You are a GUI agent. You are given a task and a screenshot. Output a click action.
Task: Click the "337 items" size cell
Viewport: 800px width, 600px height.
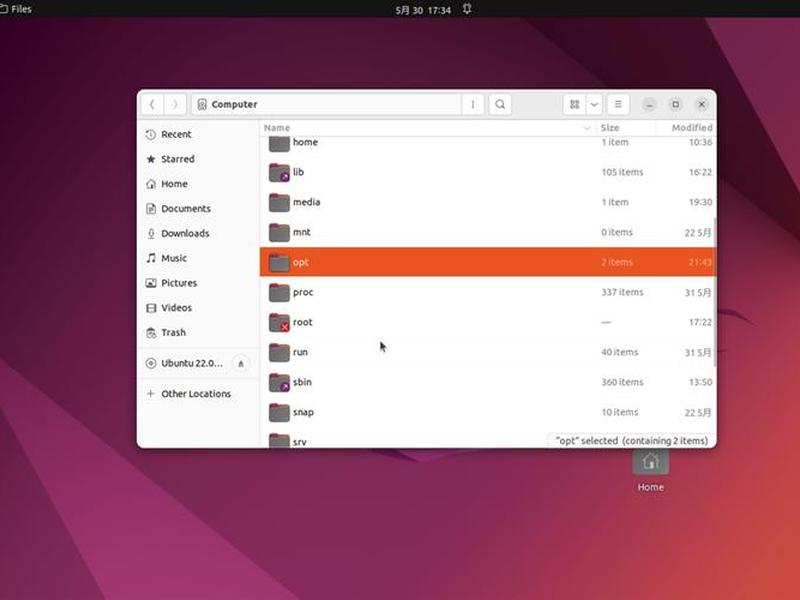pos(622,292)
